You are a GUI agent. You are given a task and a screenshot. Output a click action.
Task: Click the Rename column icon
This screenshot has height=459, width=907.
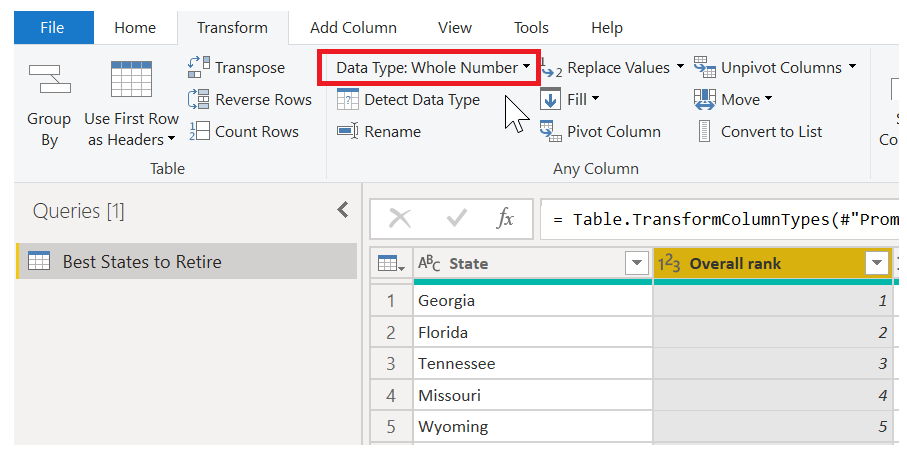348,131
